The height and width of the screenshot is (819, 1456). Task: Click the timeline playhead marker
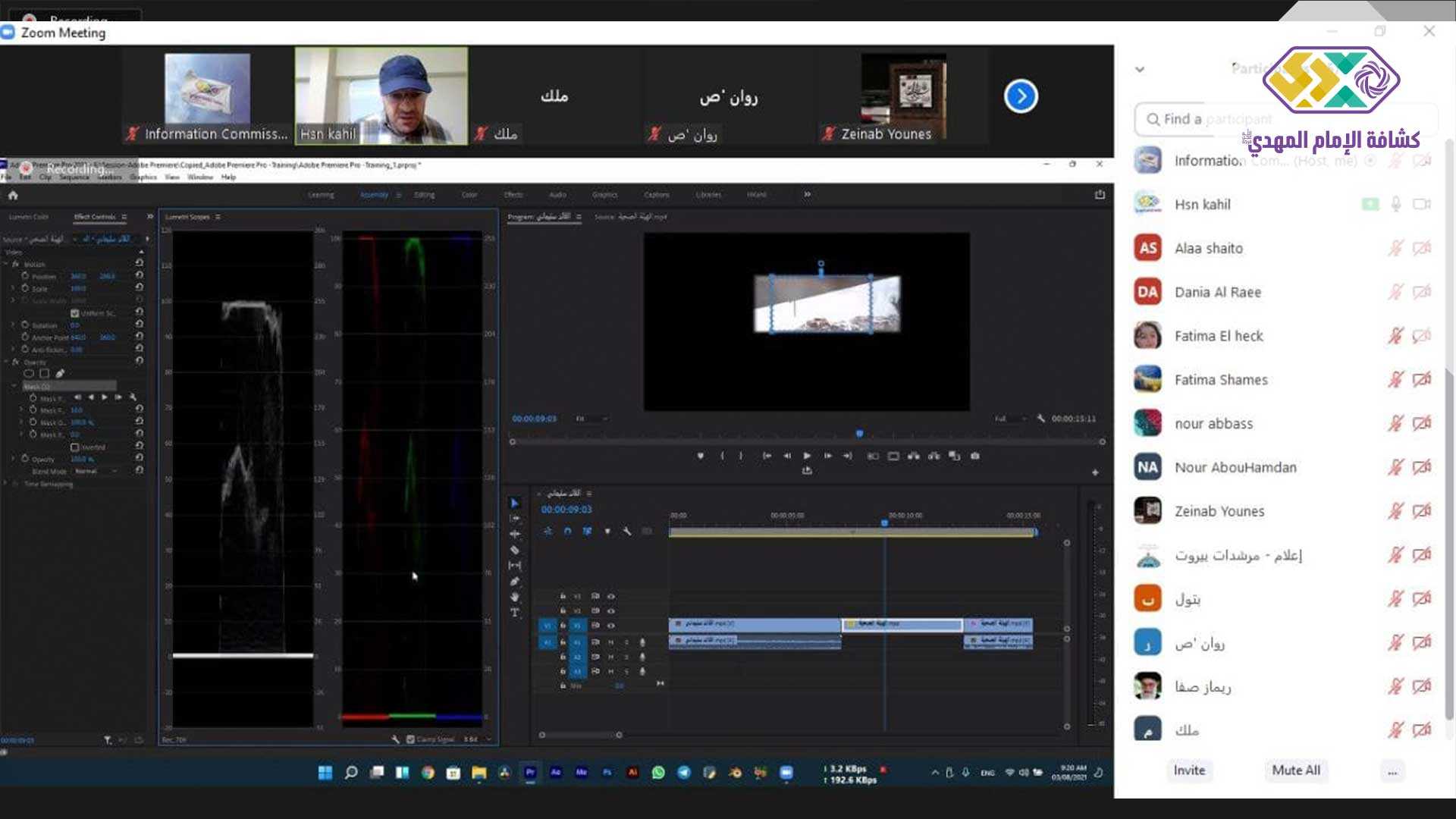coord(884,523)
